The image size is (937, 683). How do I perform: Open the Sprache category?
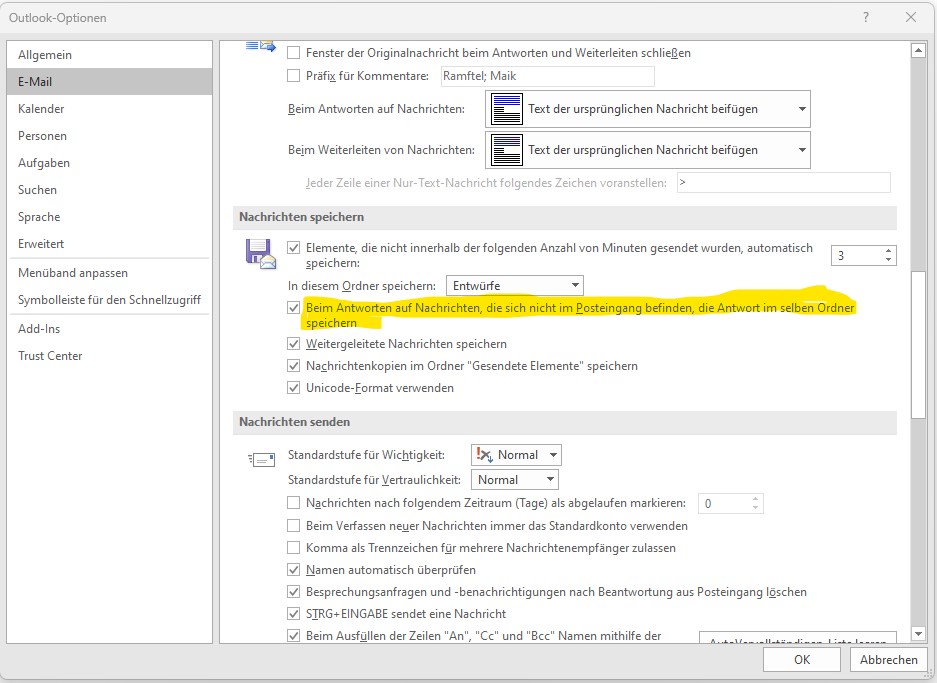click(109, 216)
